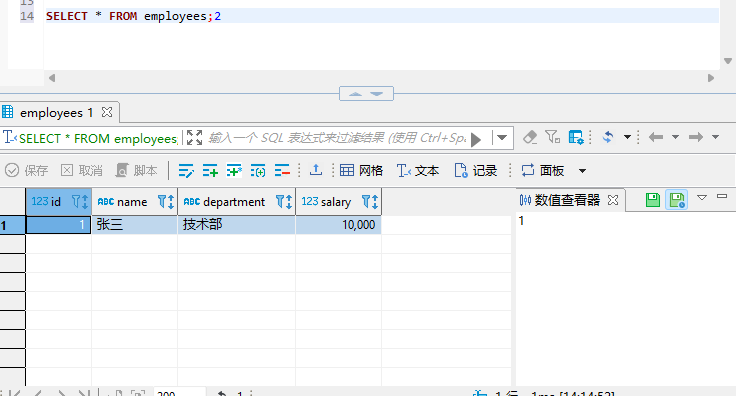Select the employees 1 result tab
The image size is (736, 396).
click(x=56, y=113)
